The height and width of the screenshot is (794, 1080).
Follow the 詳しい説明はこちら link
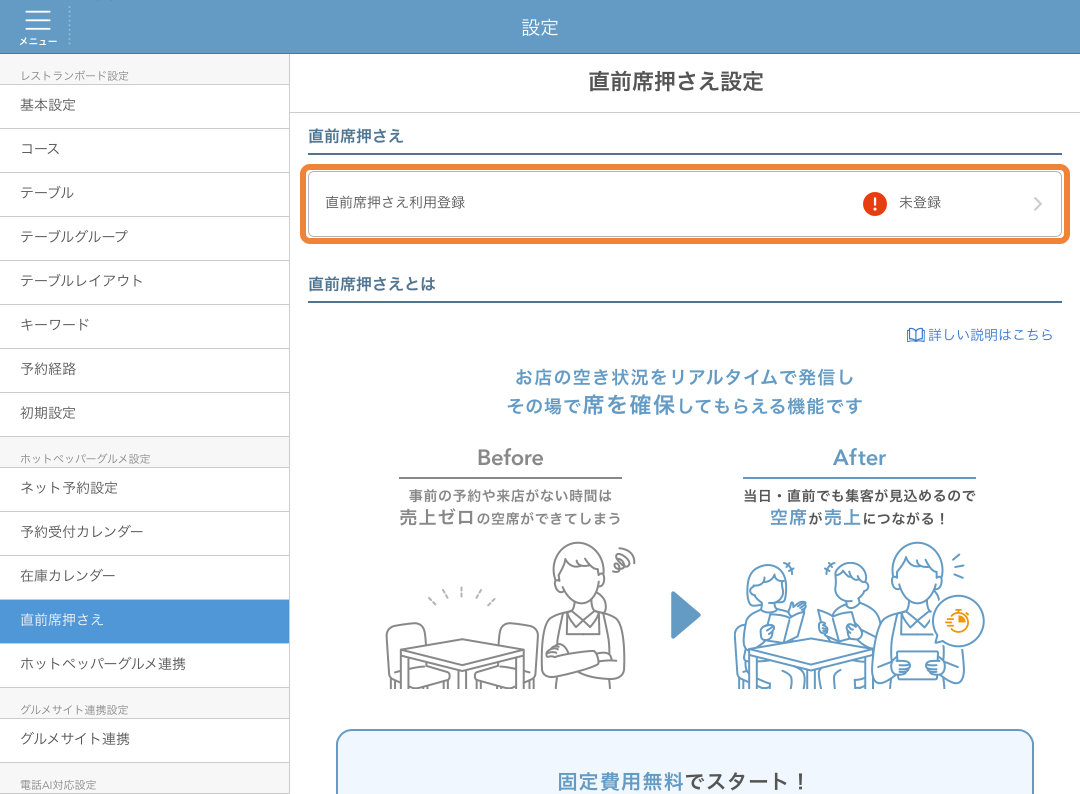[990, 335]
